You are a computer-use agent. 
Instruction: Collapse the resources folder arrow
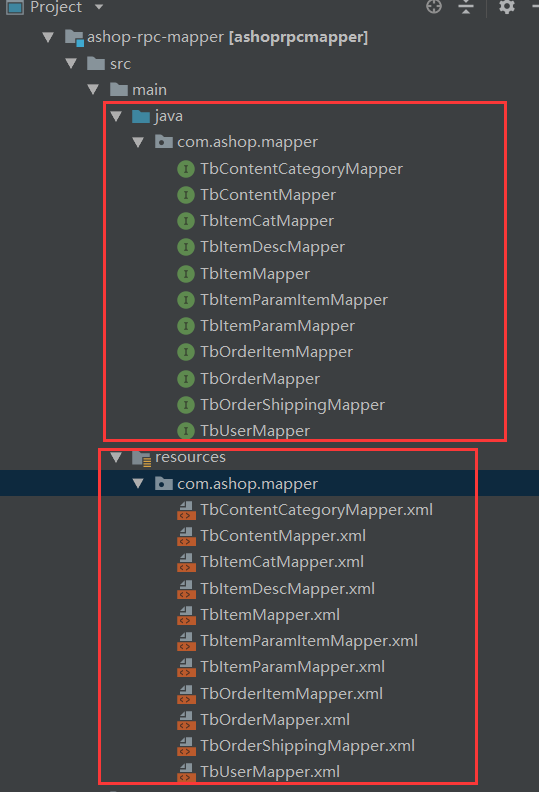click(116, 457)
